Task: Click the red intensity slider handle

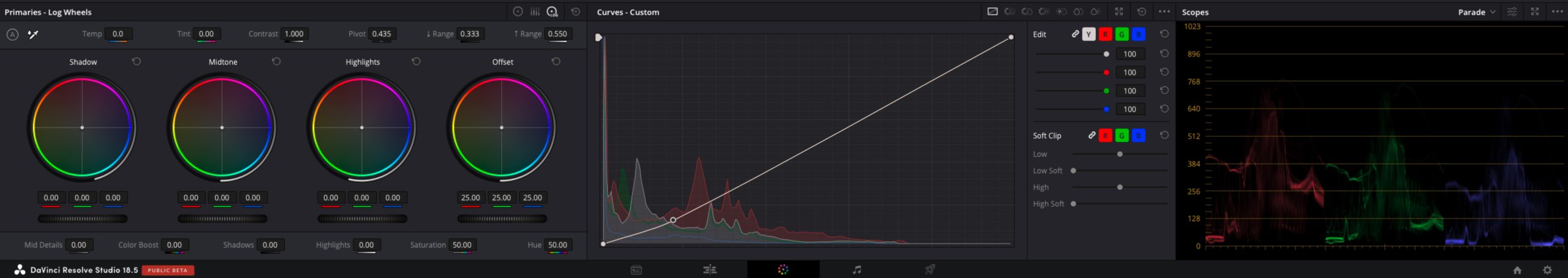Action: [1106, 72]
